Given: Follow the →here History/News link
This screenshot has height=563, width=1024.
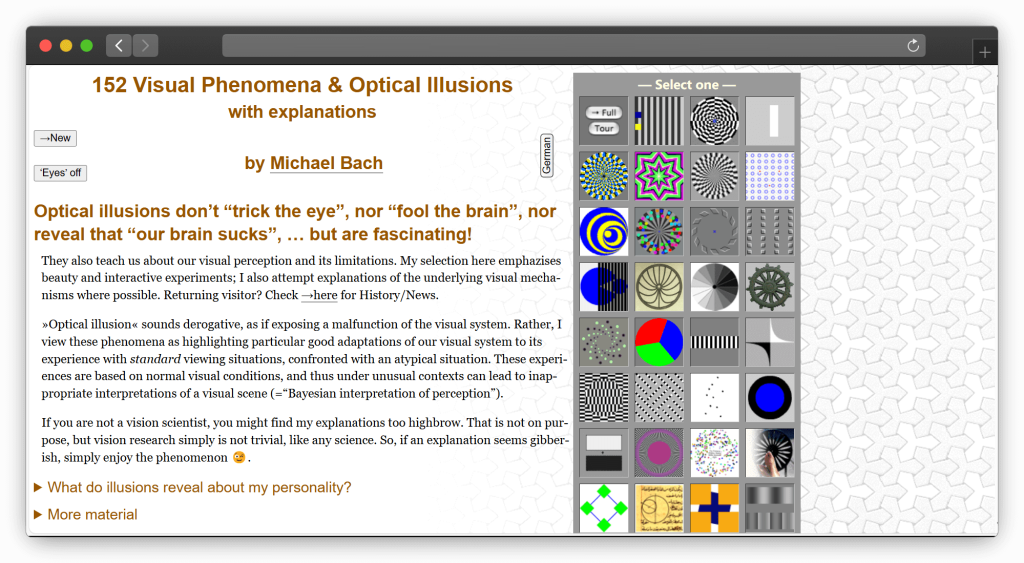Looking at the screenshot, I should pyautogui.click(x=319, y=295).
